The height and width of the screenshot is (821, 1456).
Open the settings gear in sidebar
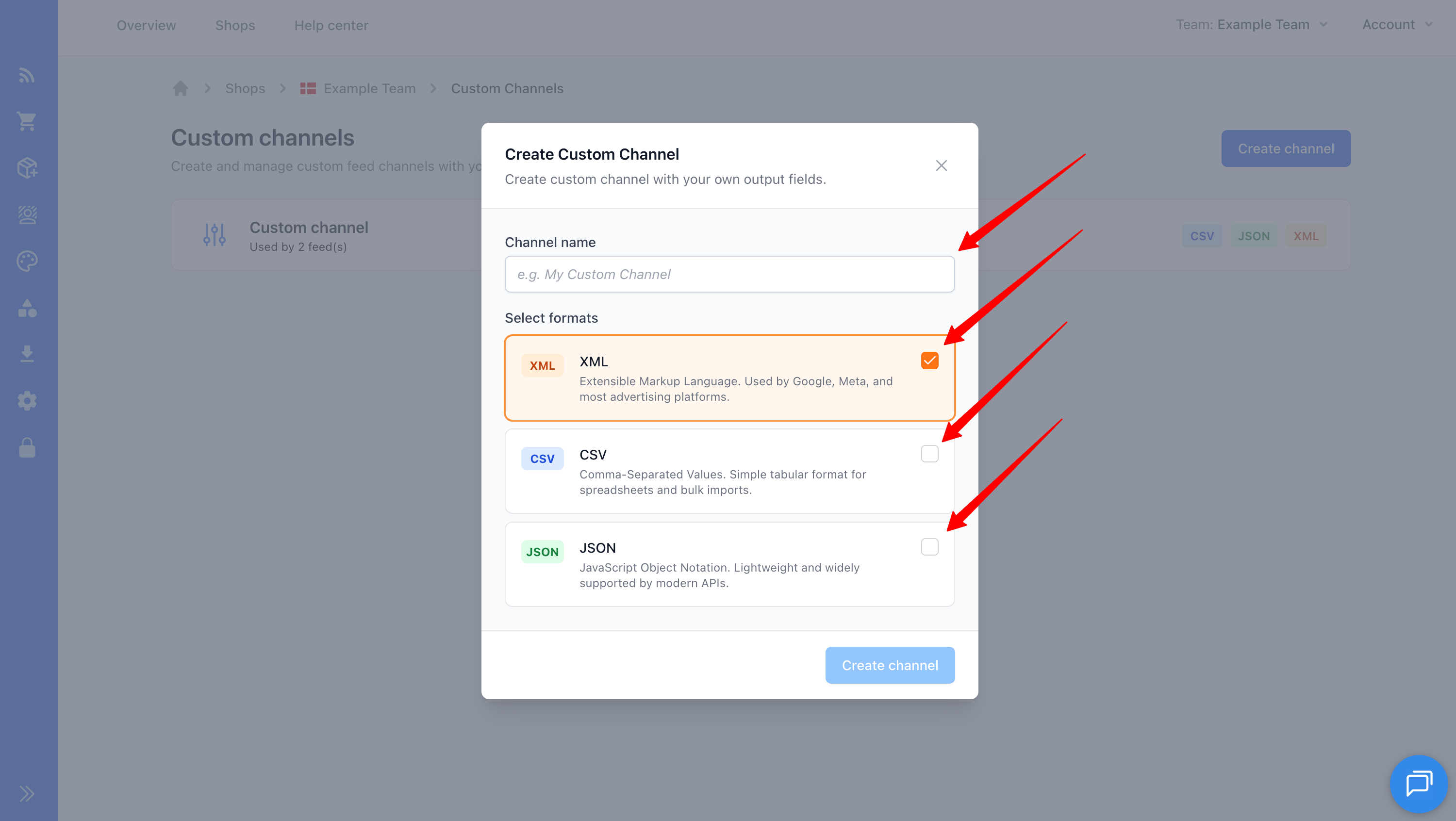click(27, 401)
